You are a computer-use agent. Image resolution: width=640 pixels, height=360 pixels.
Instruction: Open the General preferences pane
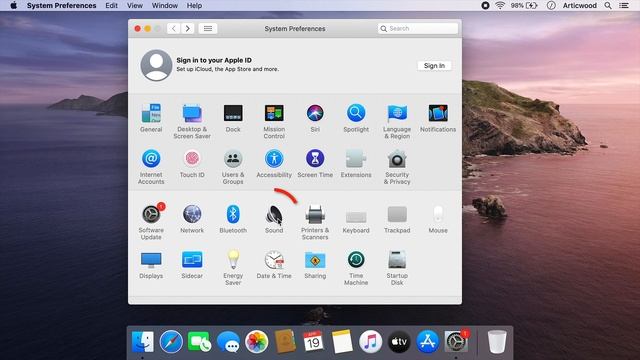pyautogui.click(x=151, y=113)
